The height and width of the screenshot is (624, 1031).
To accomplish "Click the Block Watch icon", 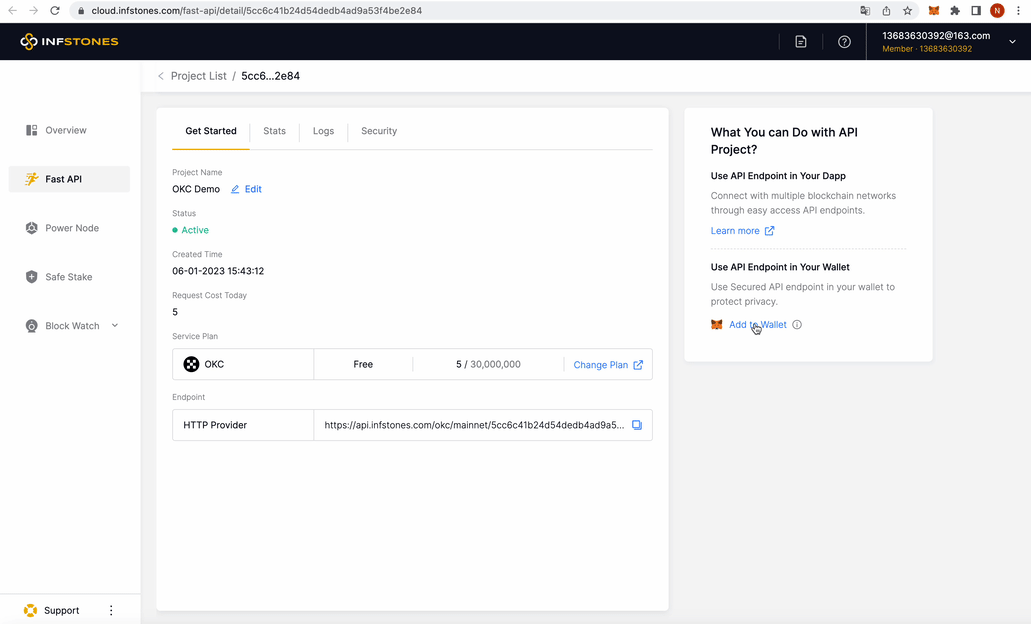I will (31, 325).
